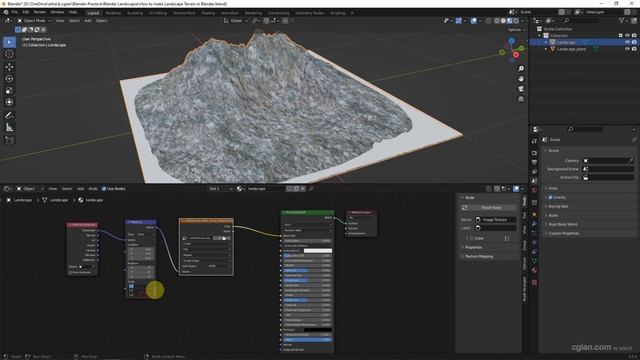Image resolution: width=640 pixels, height=360 pixels.
Task: Open the viewport View menu
Action: 60,20
